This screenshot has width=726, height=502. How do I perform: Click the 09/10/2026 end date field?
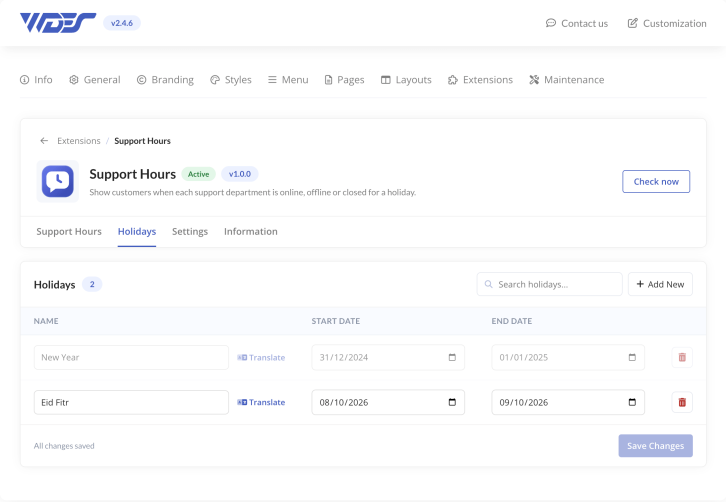click(568, 402)
